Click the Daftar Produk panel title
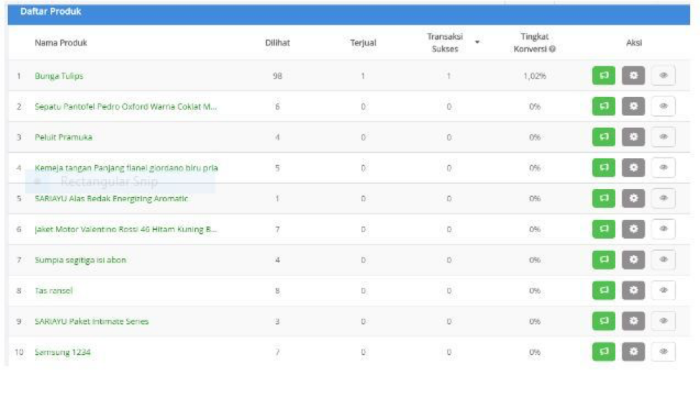The image size is (700, 409). (50, 12)
